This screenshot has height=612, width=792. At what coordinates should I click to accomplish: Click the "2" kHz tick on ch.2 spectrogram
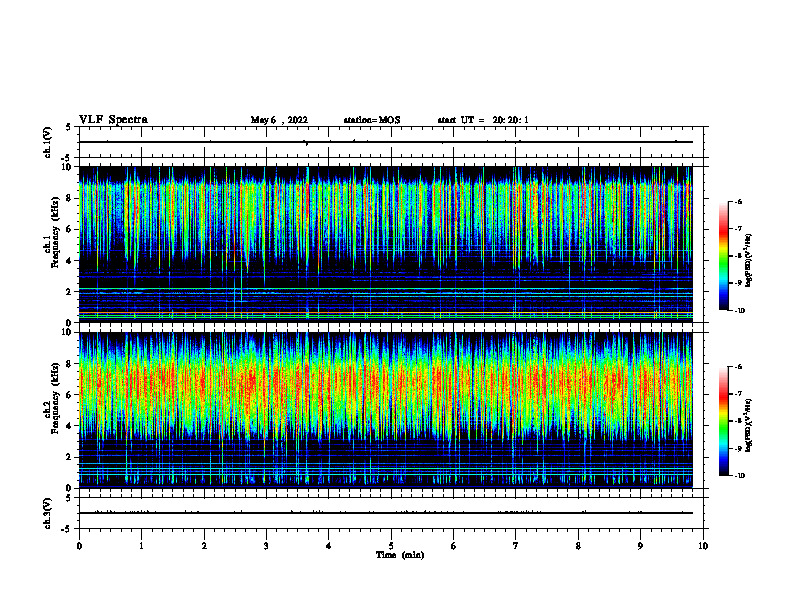[69, 457]
